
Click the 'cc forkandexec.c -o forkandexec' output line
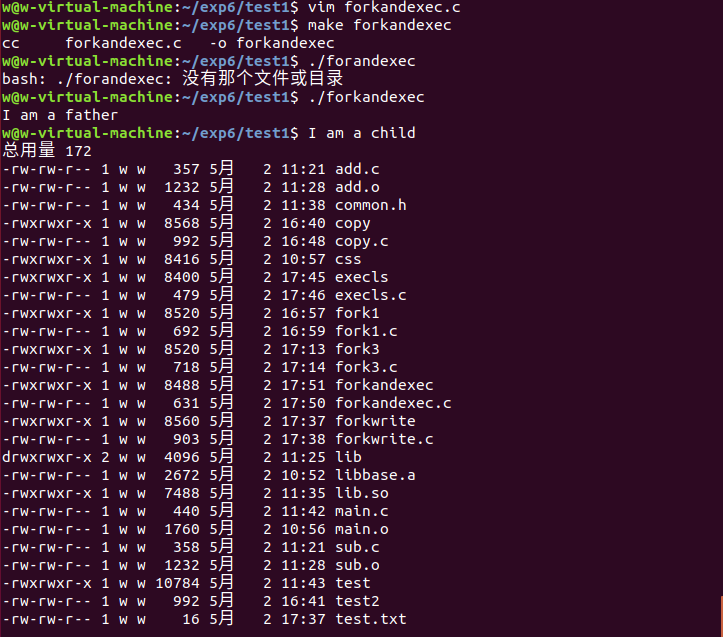tap(168, 43)
